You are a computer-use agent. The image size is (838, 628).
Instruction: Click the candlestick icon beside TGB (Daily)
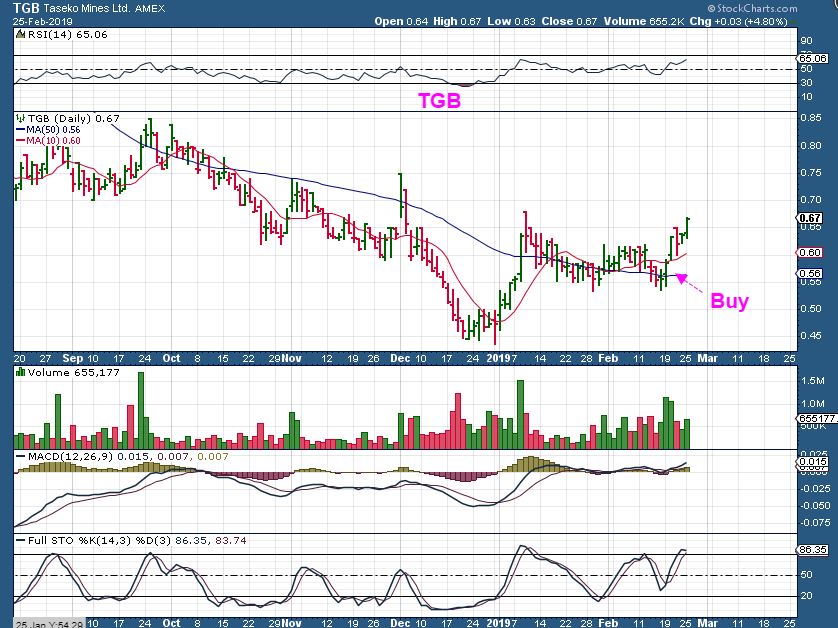pyautogui.click(x=20, y=118)
